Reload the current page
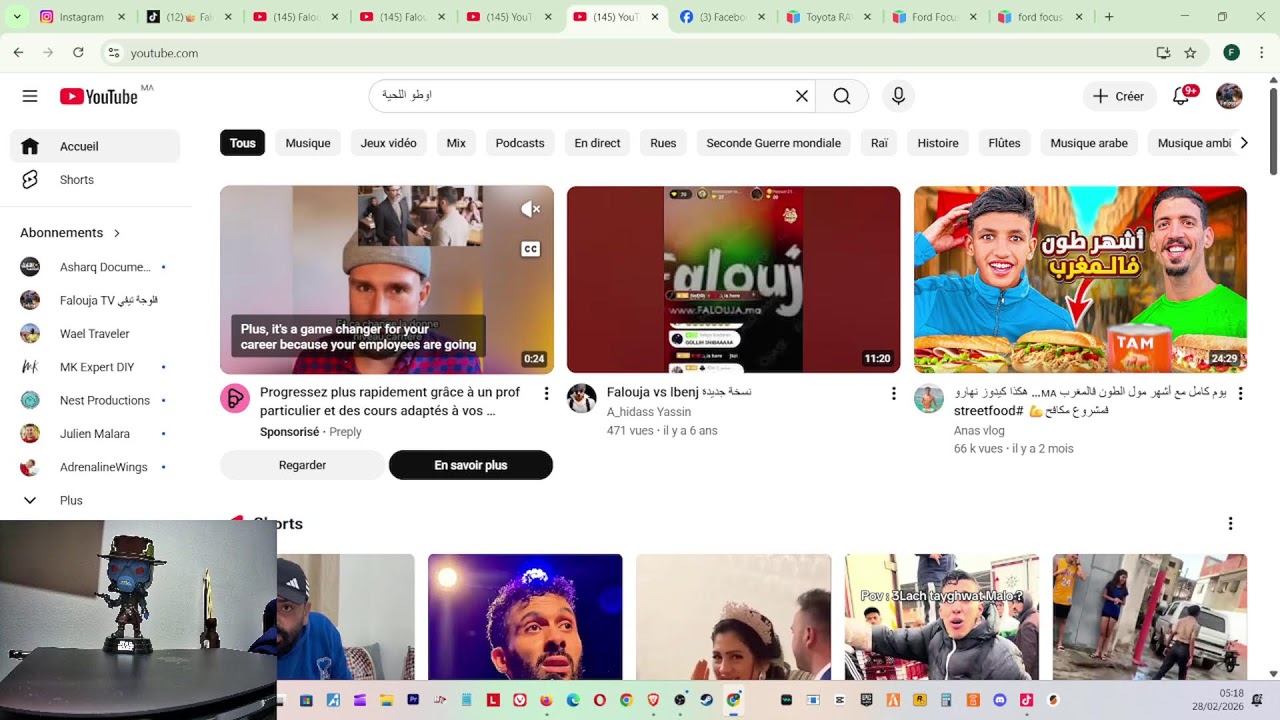This screenshot has width=1280, height=720. [78, 53]
